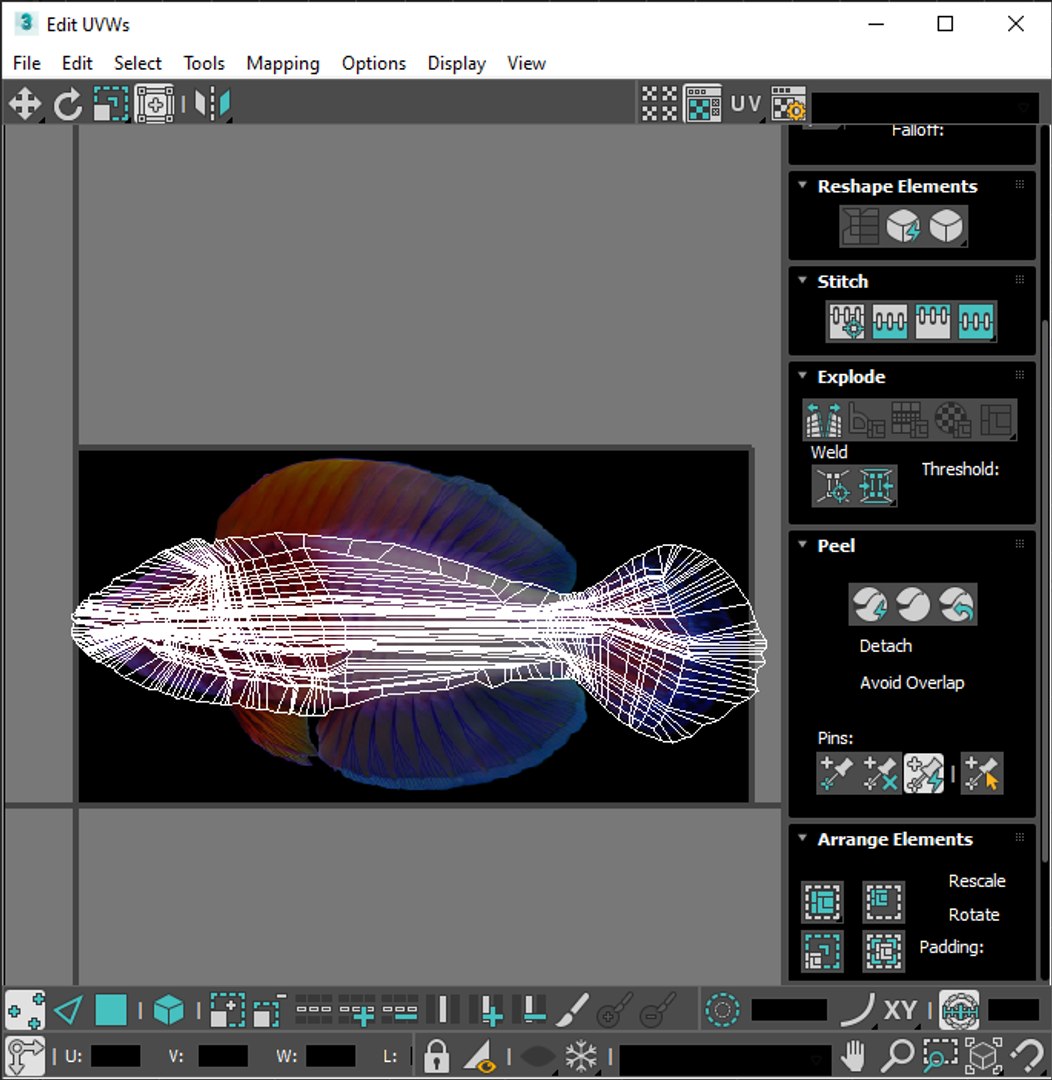The width and height of the screenshot is (1052, 1080).
Task: Click the Zoom Region icon
Action: [940, 1056]
